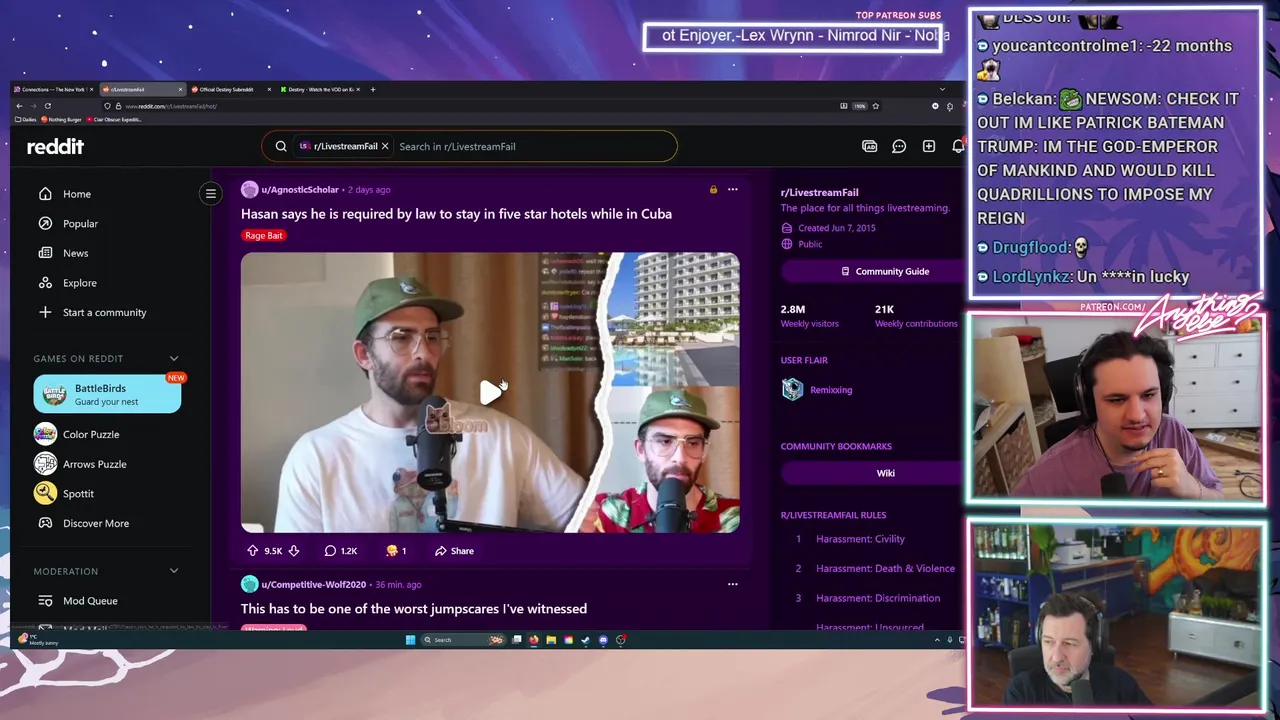1280x720 pixels.
Task: Remove r/LivestreamFail filter from search
Action: tap(385, 146)
